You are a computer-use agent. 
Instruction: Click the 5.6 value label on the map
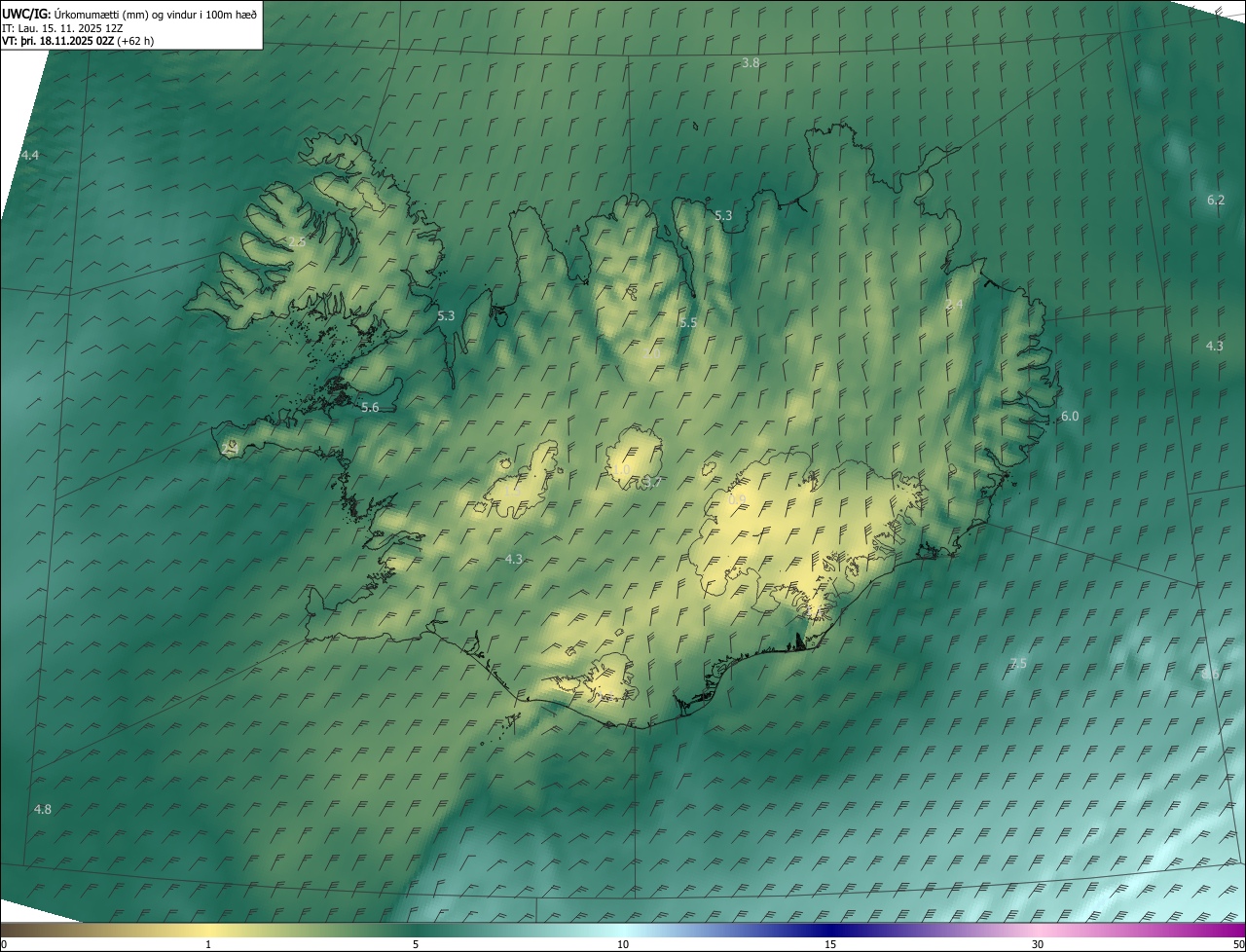(x=370, y=408)
